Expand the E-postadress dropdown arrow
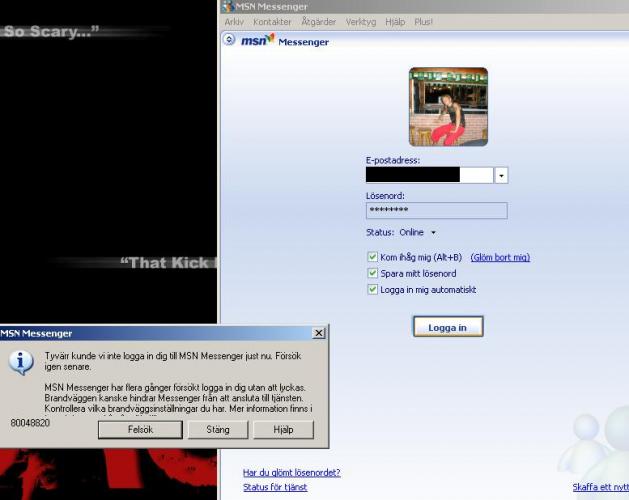The image size is (629, 500). coord(501,175)
